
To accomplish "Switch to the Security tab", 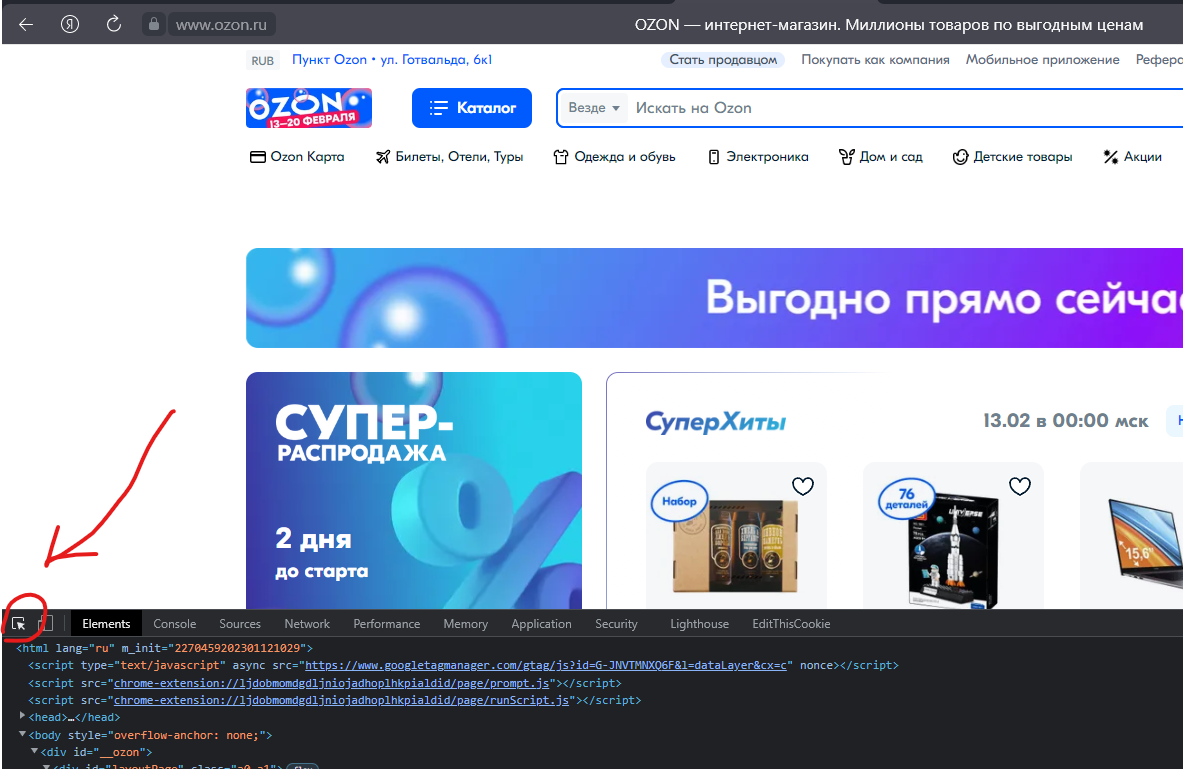I will click(616, 624).
